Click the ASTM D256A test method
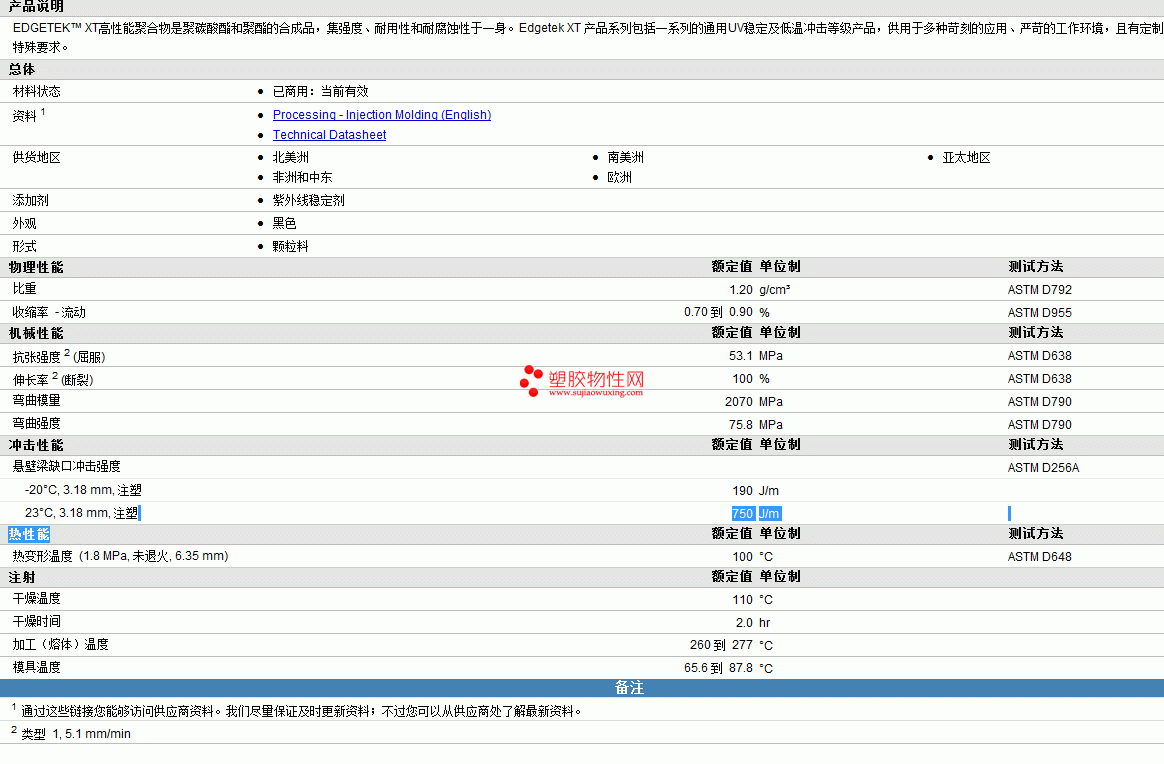Viewport: 1164px width, 764px height. (1043, 468)
